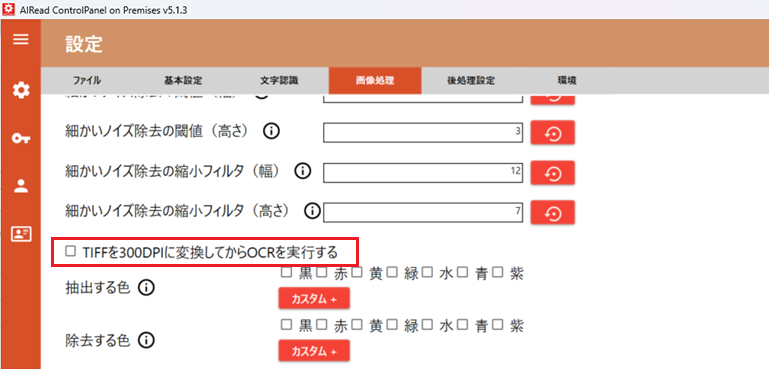Switch to the 文字認識 tab
This screenshot has width=769, height=369.
(x=279, y=80)
